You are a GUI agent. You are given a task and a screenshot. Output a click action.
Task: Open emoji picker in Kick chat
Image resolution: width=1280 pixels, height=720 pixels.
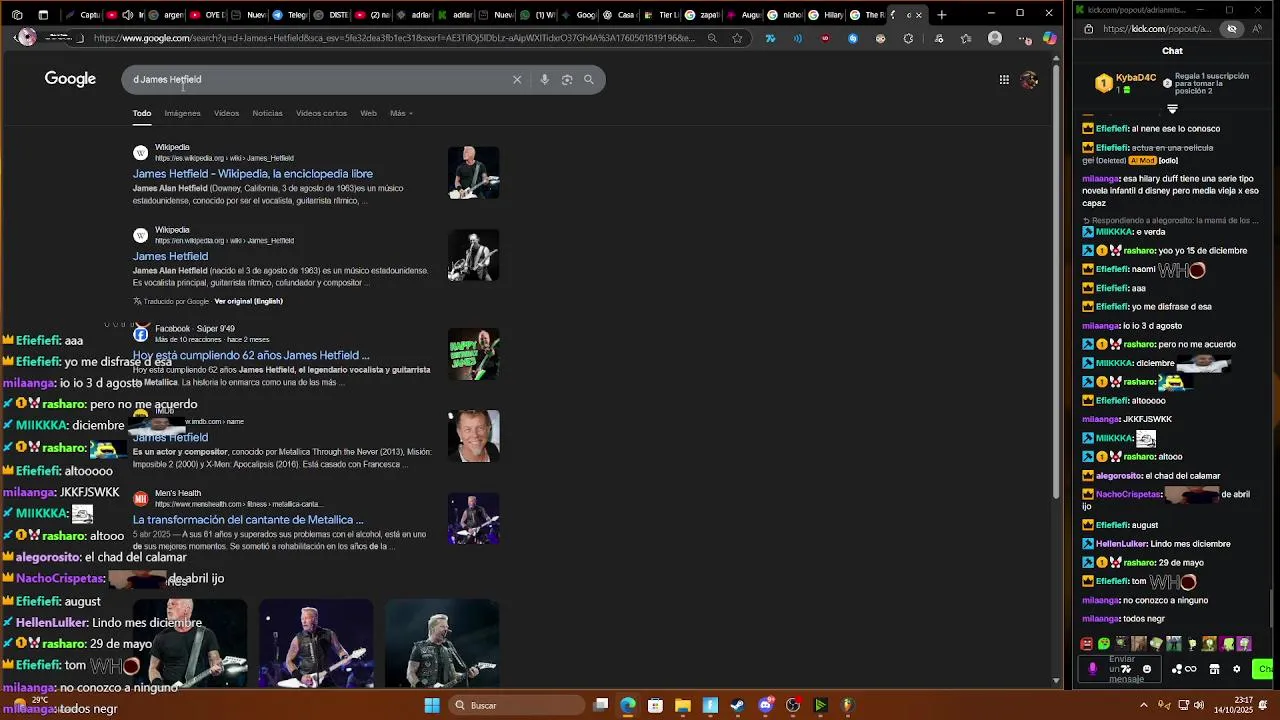(x=1147, y=669)
